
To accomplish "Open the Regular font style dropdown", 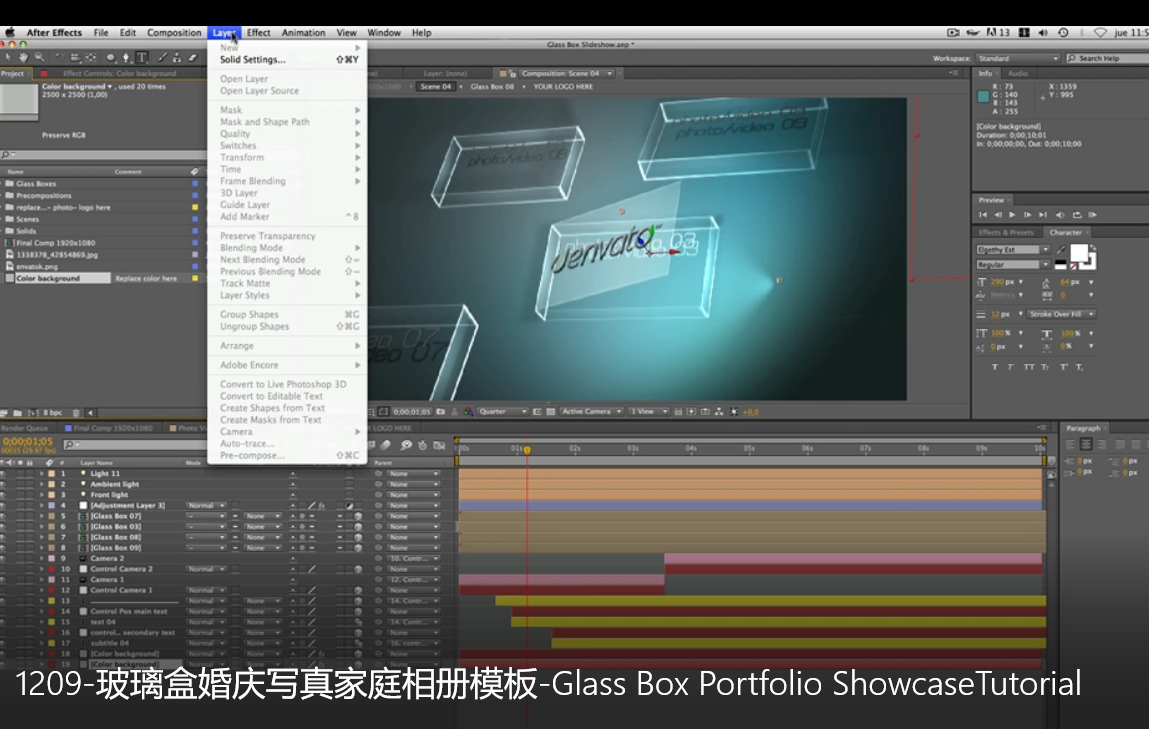I will [1013, 264].
